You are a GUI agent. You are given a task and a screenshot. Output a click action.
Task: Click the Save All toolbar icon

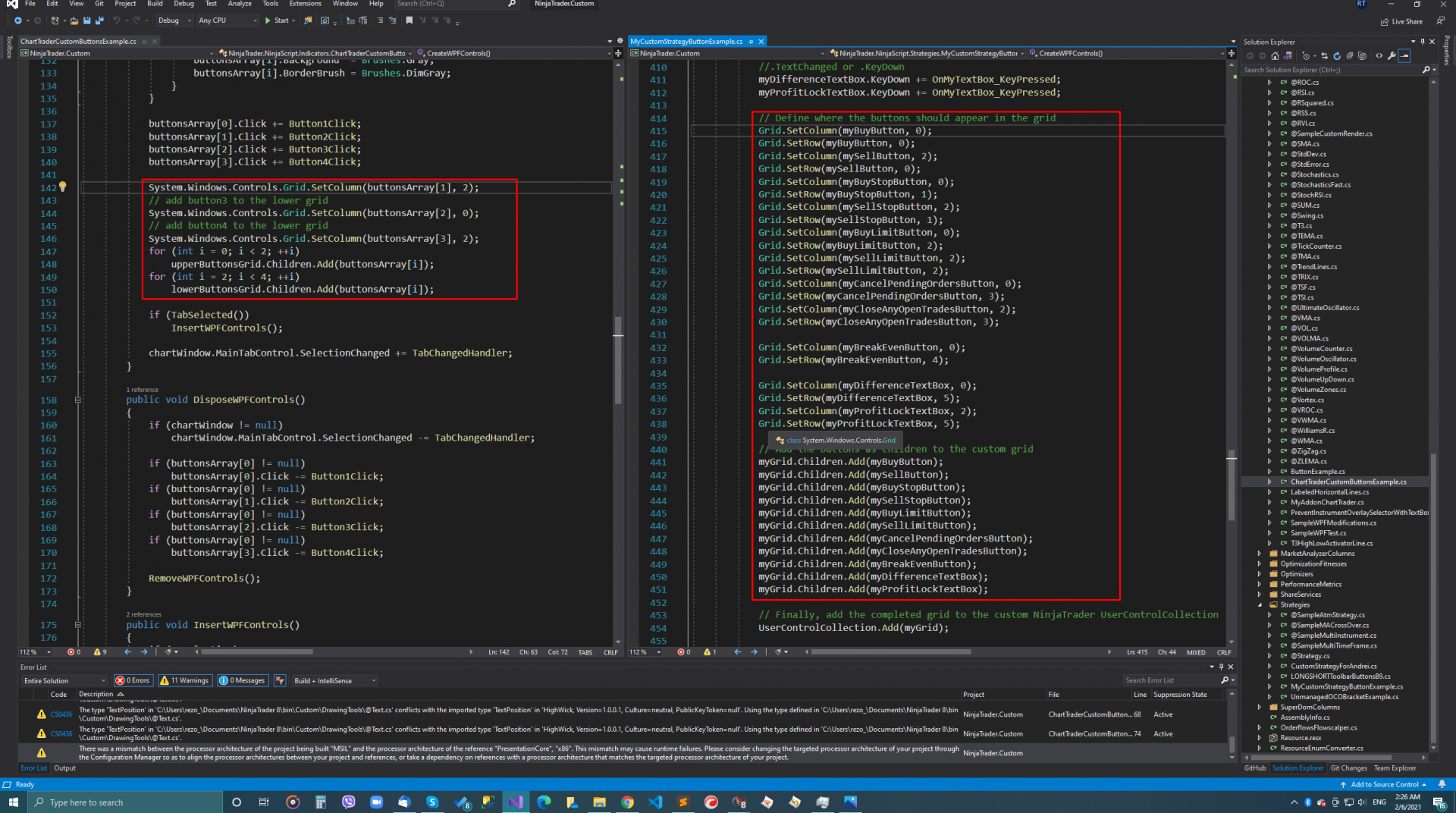point(99,20)
